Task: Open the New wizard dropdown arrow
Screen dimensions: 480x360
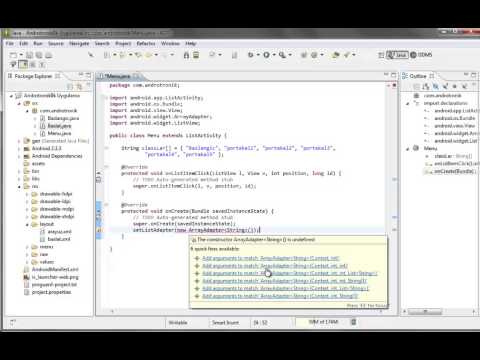Action: point(21,55)
